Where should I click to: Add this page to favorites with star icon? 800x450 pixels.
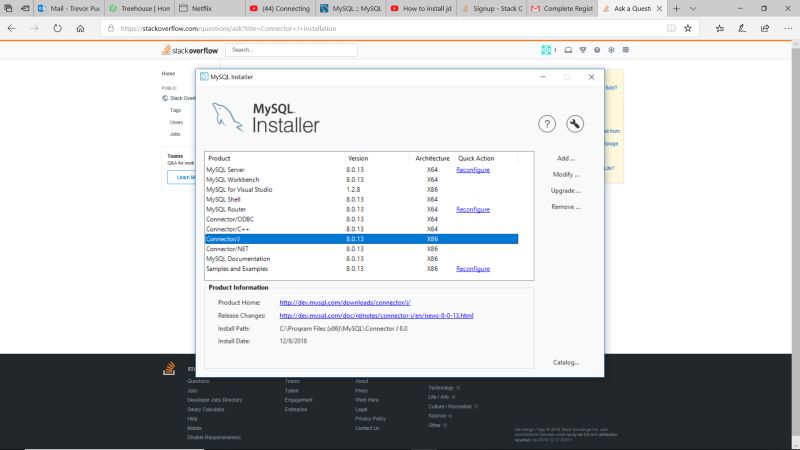688,29
